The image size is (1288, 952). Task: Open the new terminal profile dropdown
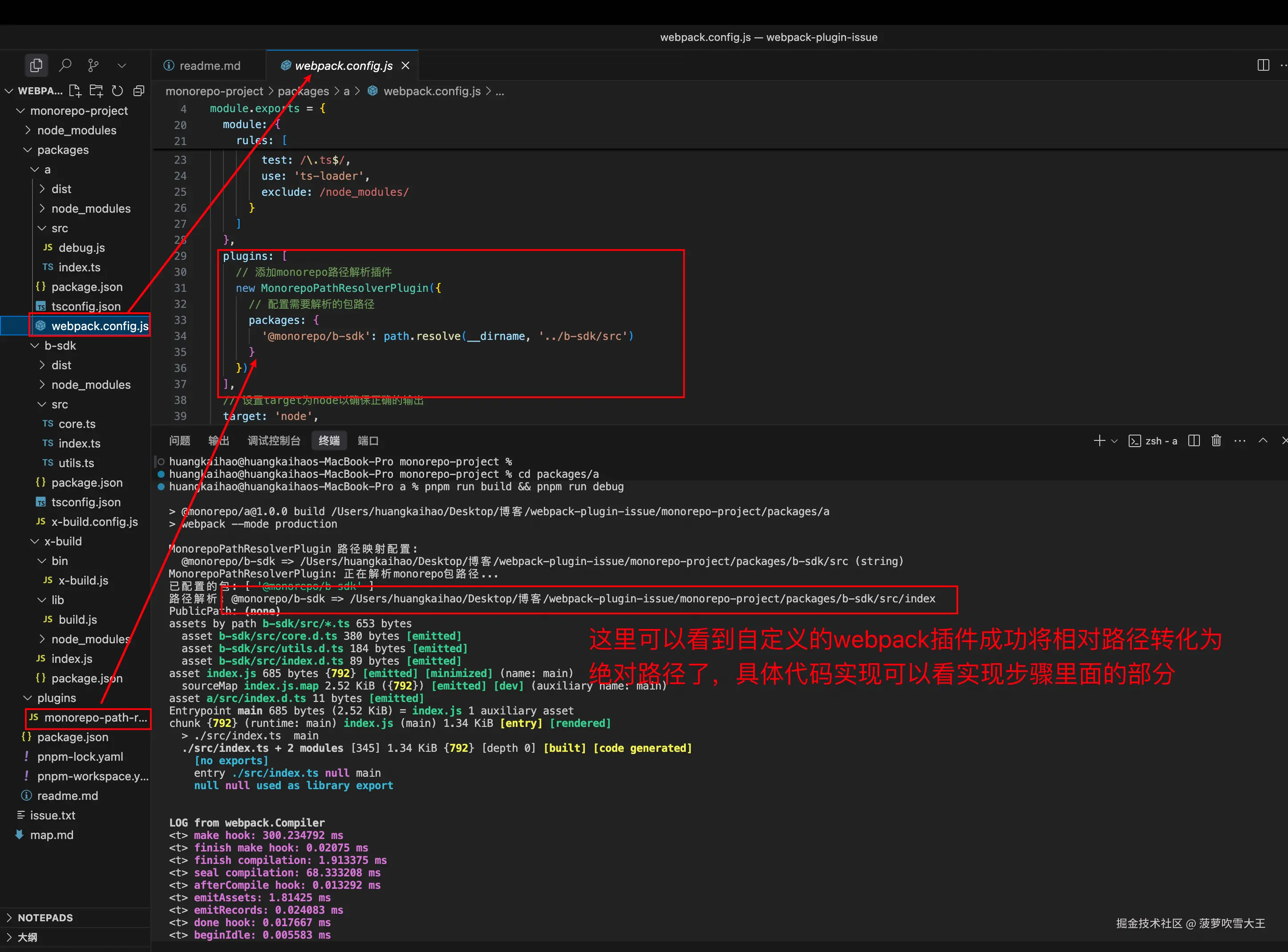(x=1114, y=441)
